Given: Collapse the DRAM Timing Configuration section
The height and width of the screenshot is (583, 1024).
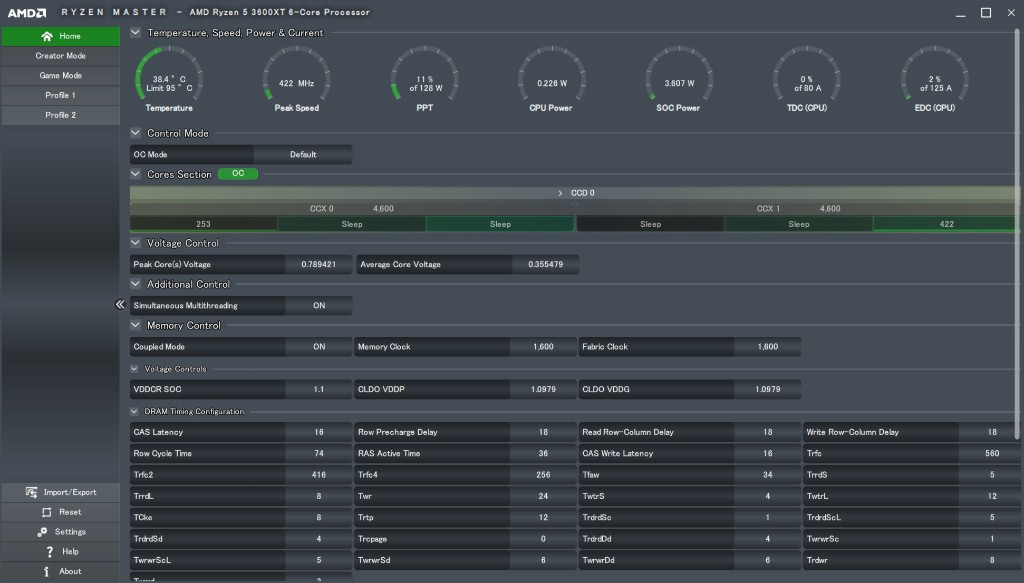Looking at the screenshot, I should click(x=136, y=412).
